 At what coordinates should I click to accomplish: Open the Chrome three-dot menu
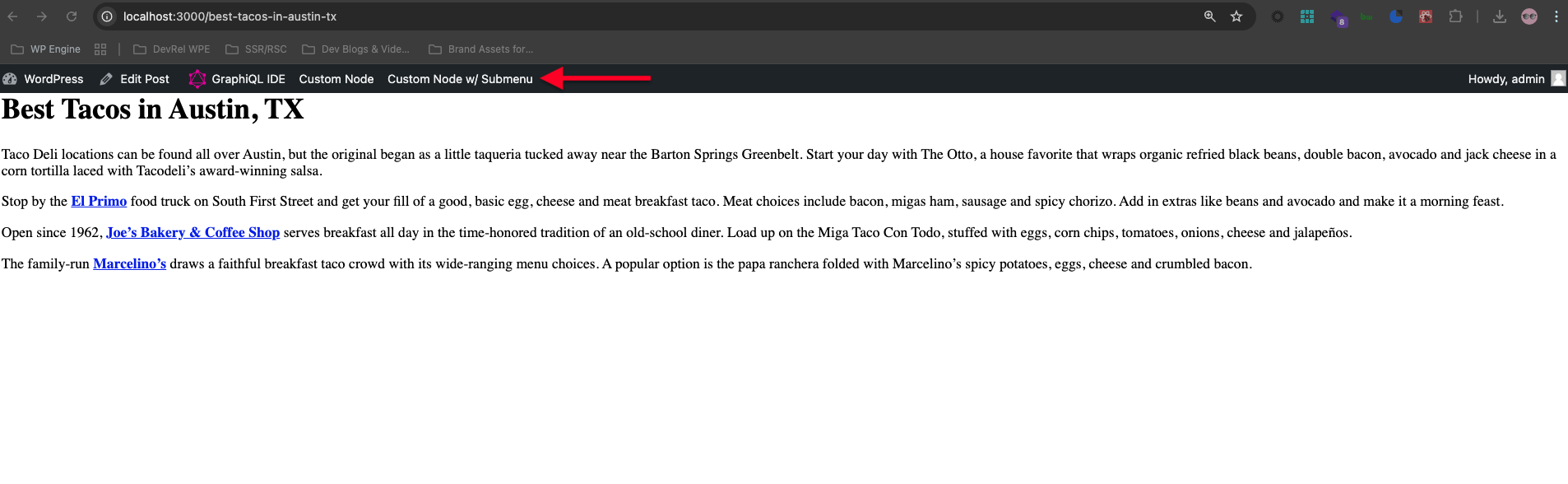pyautogui.click(x=1556, y=16)
